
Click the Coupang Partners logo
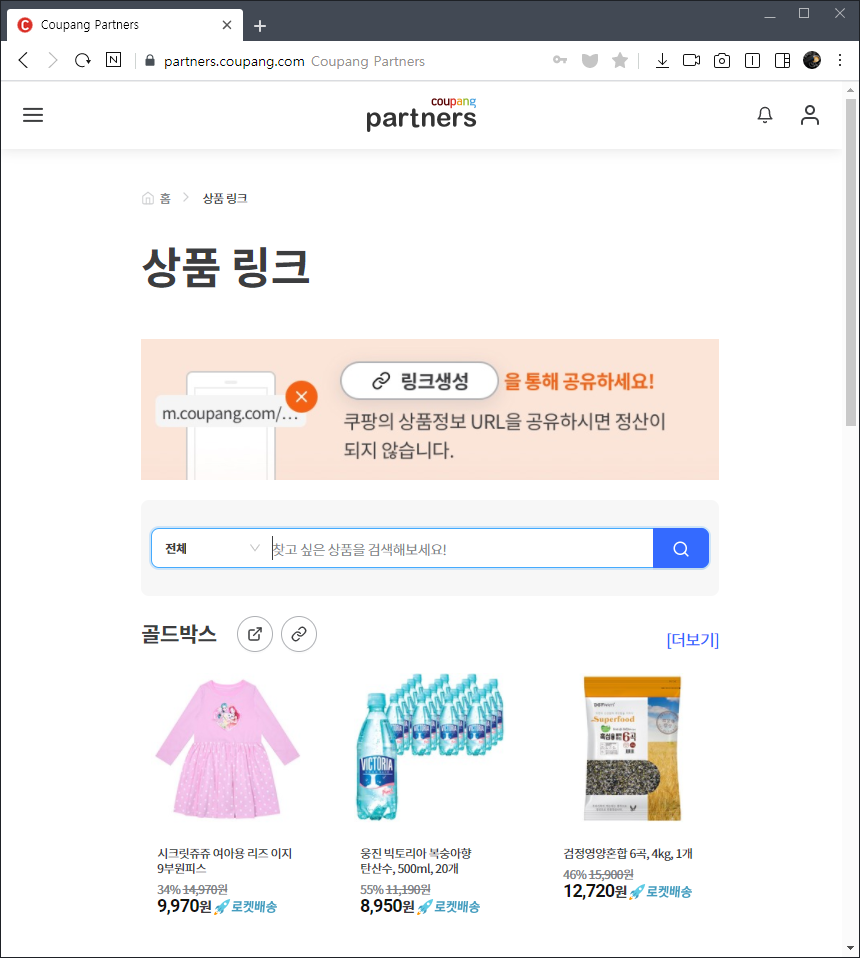point(421,114)
